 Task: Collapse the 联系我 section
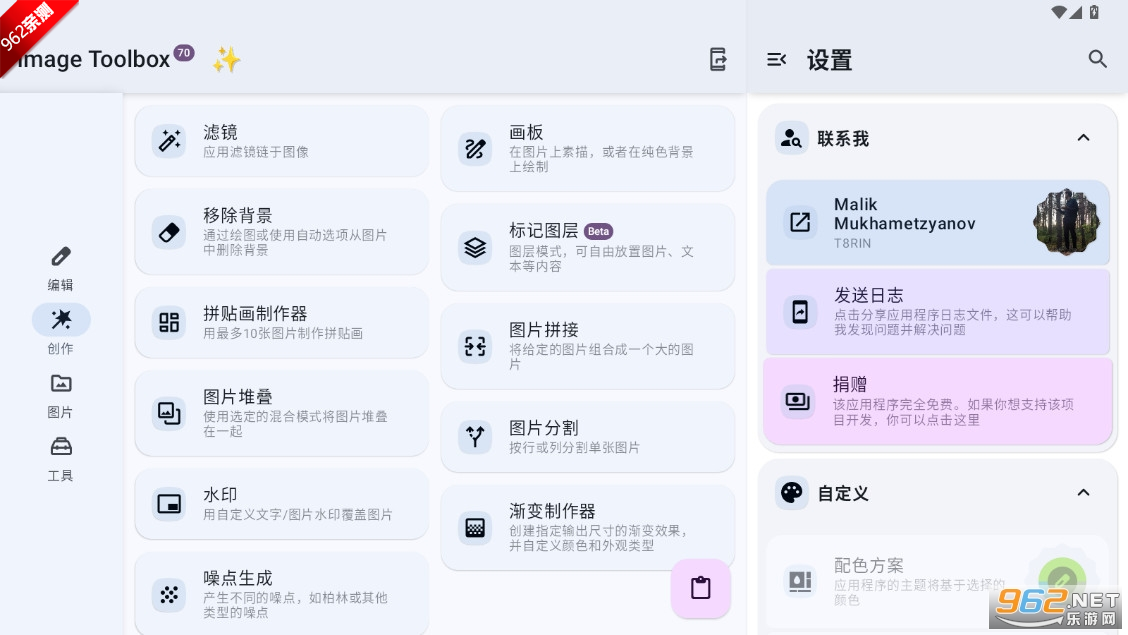1083,138
